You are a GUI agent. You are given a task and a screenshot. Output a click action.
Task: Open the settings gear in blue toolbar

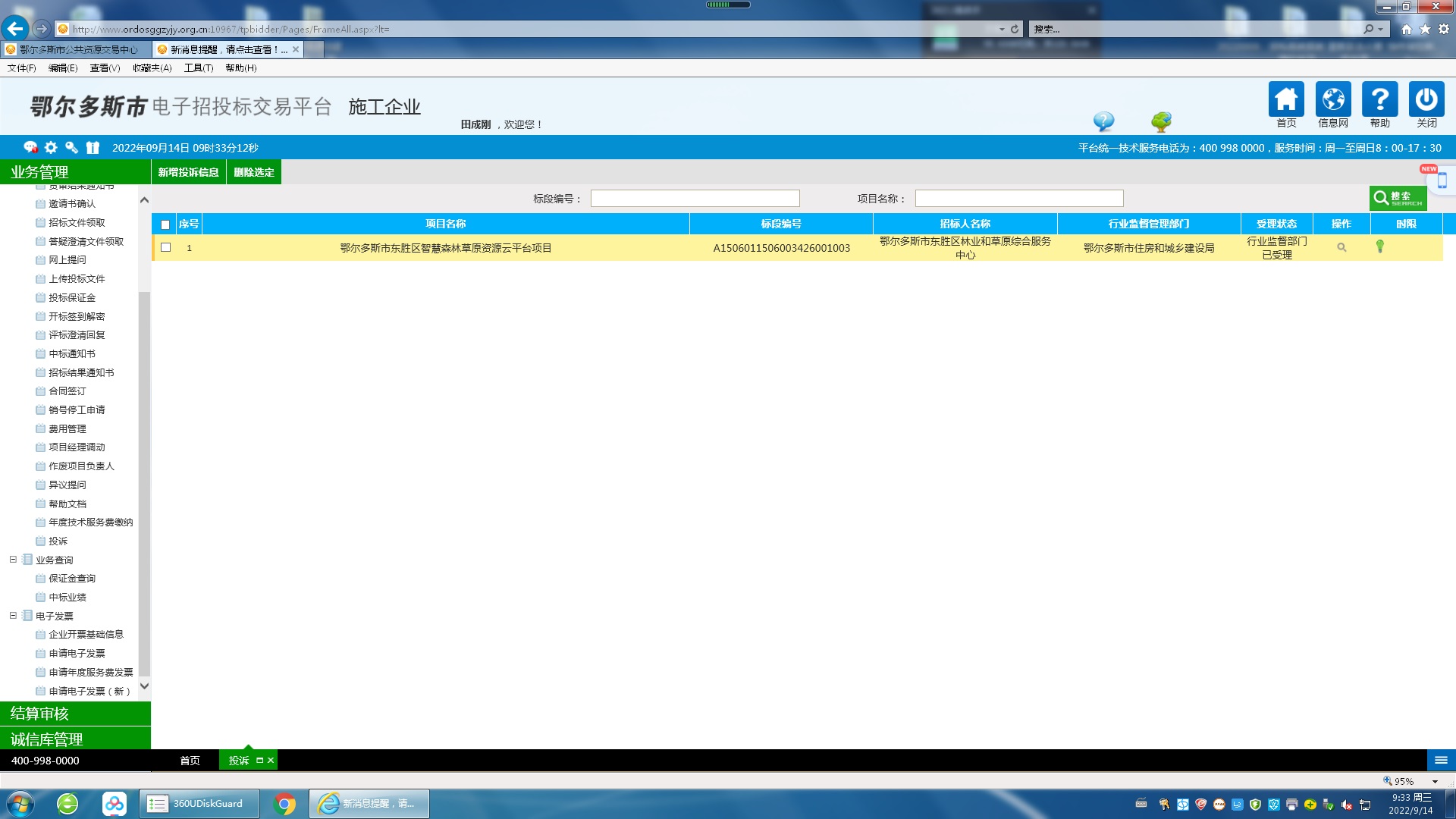coord(51,148)
